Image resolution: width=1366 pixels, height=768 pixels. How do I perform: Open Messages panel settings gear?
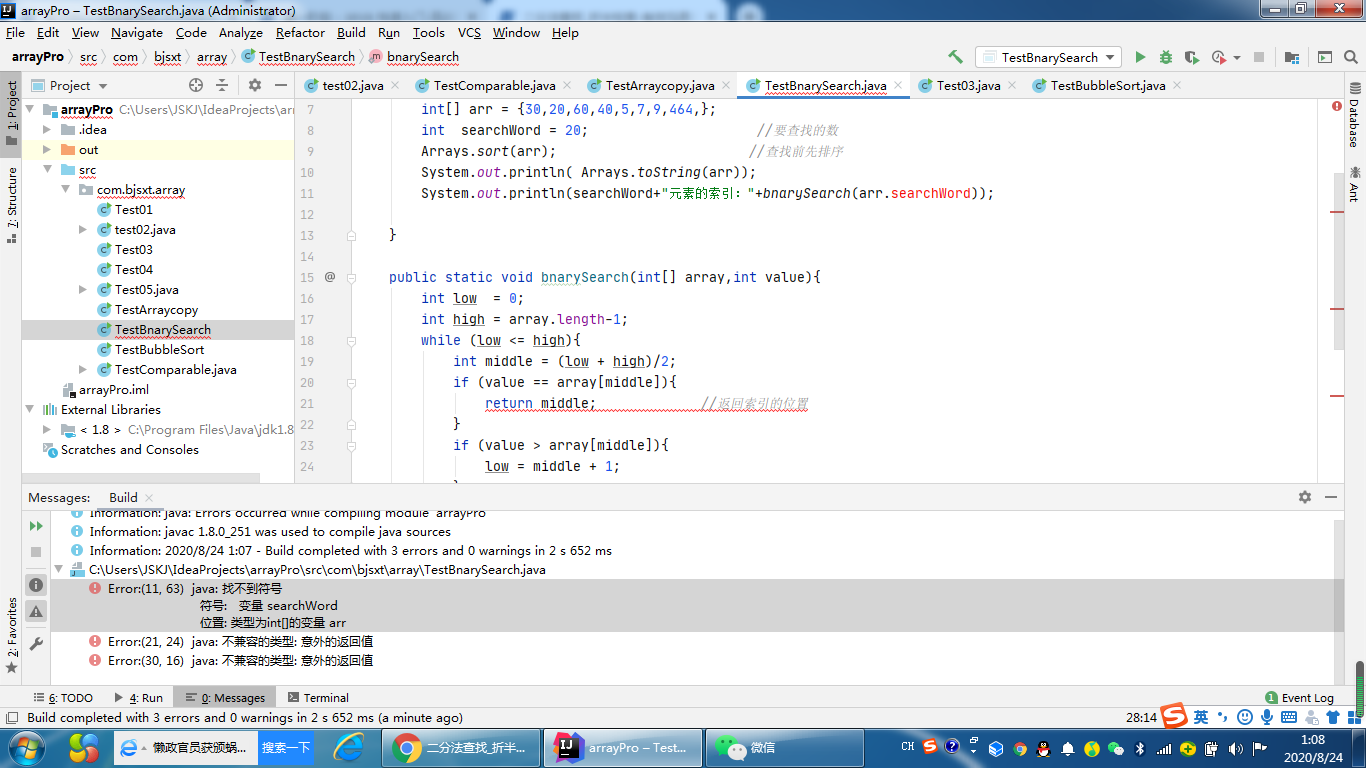(x=1305, y=497)
